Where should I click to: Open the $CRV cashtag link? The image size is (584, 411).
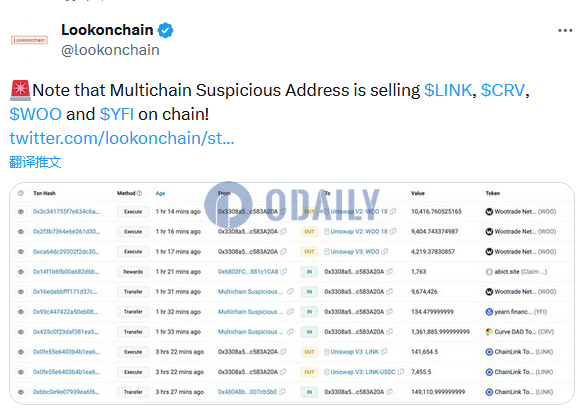[503, 90]
